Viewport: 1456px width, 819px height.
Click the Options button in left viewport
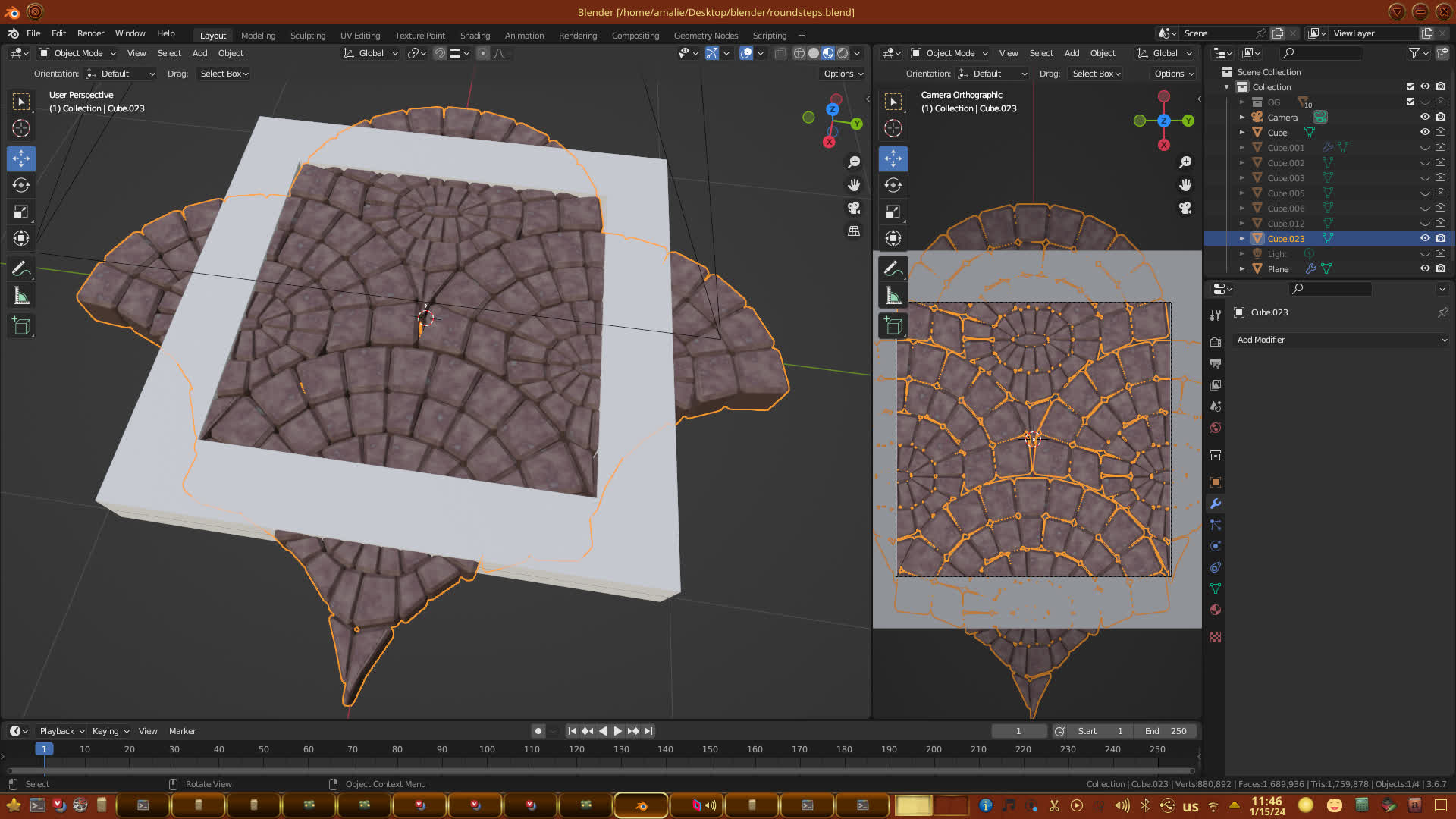[843, 74]
